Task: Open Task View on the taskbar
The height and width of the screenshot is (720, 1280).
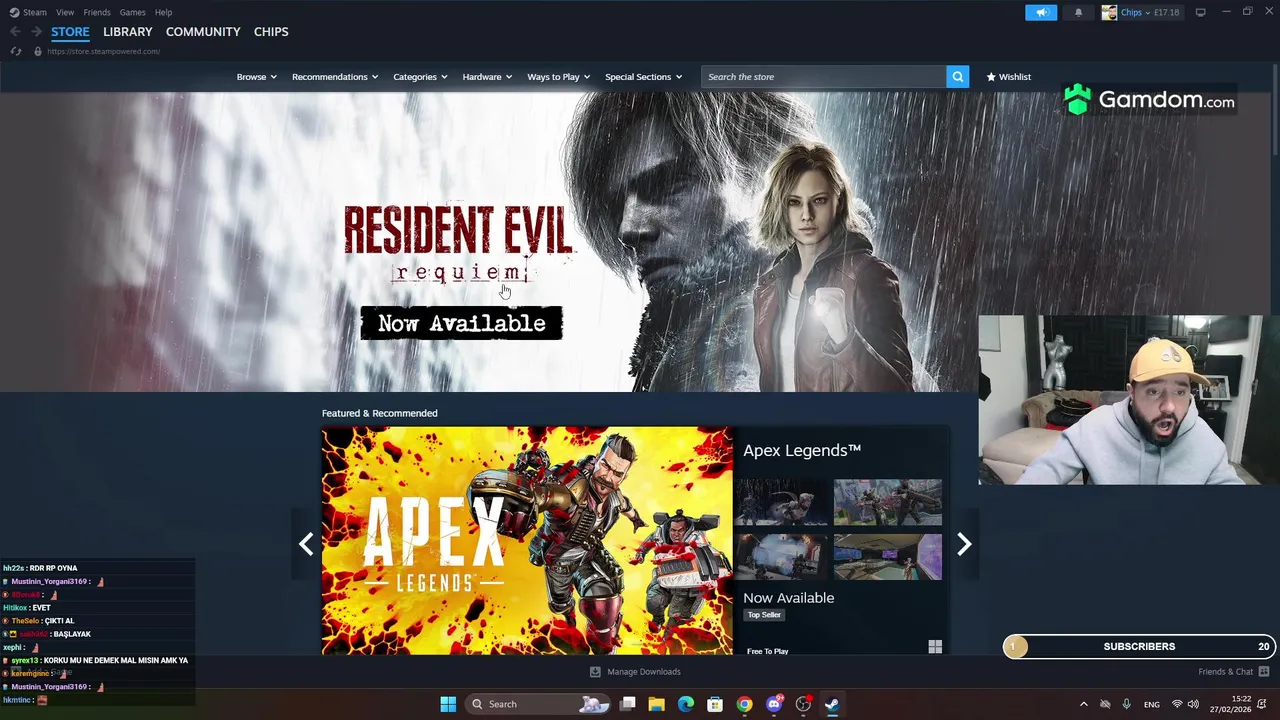Action: click(628, 704)
